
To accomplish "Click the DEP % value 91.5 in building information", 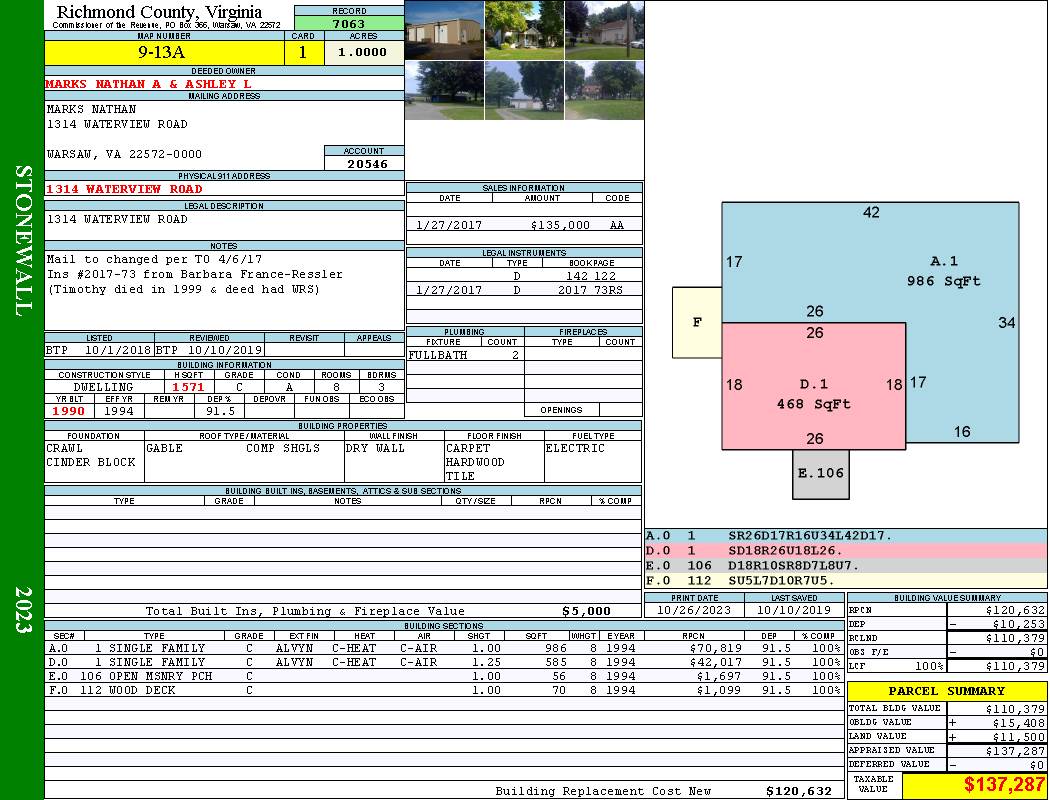I will point(220,411).
